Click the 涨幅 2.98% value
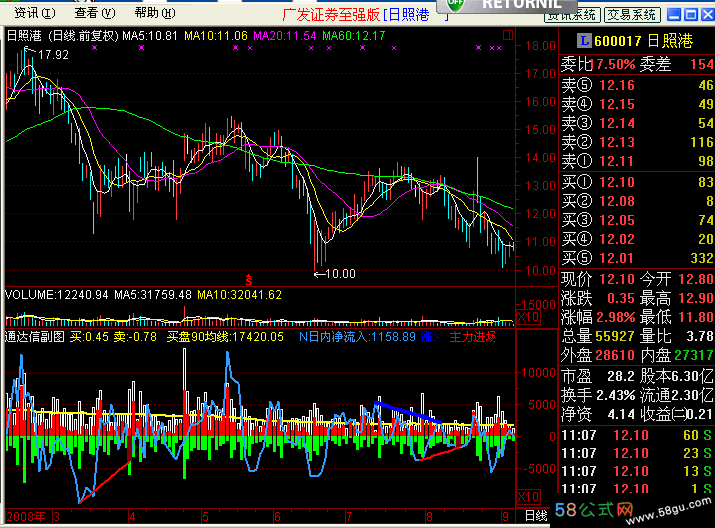Image resolution: width=715 pixels, height=528 pixels. pos(616,317)
